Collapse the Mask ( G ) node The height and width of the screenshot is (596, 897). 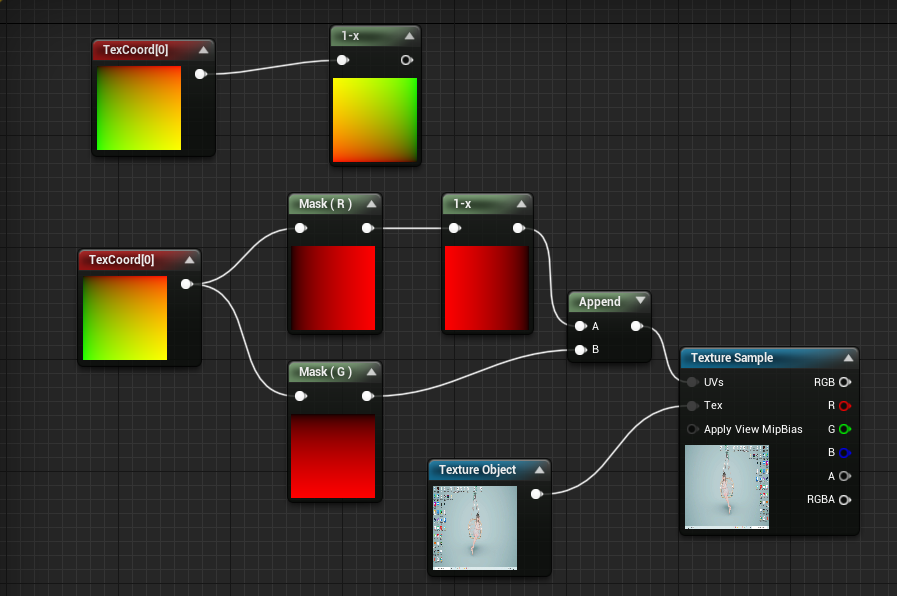tap(369, 369)
